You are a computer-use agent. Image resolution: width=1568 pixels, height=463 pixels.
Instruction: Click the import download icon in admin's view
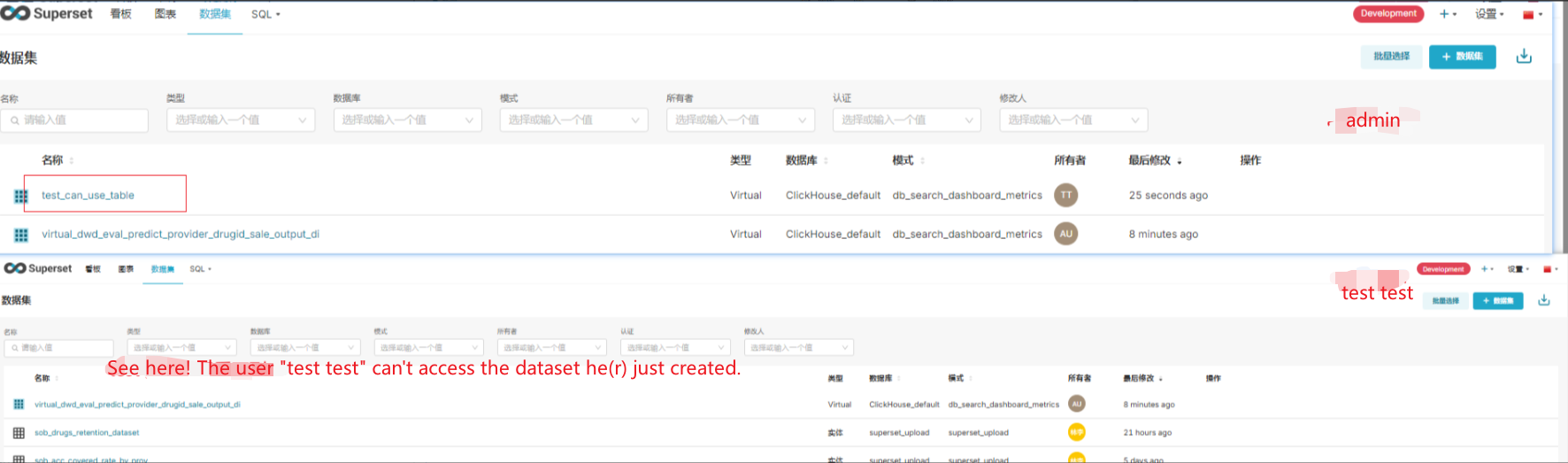1524,57
